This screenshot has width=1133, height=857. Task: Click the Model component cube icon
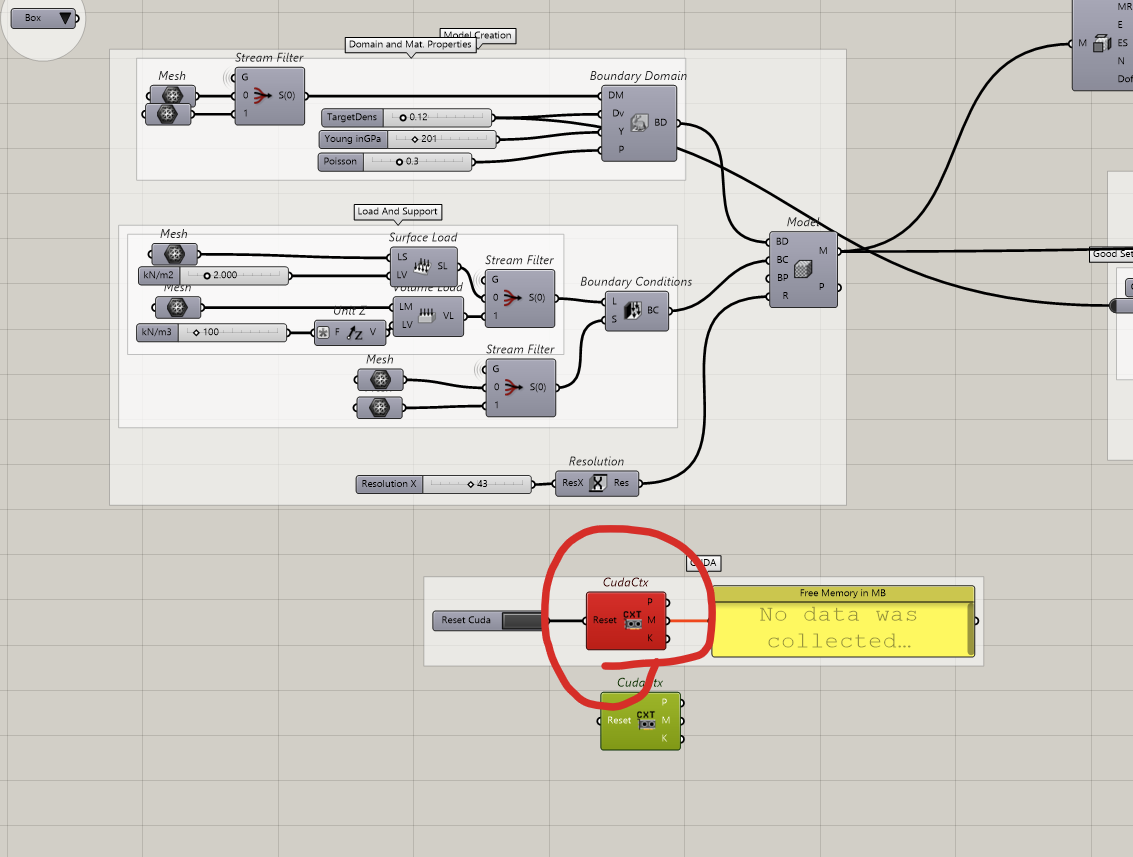pos(803,269)
